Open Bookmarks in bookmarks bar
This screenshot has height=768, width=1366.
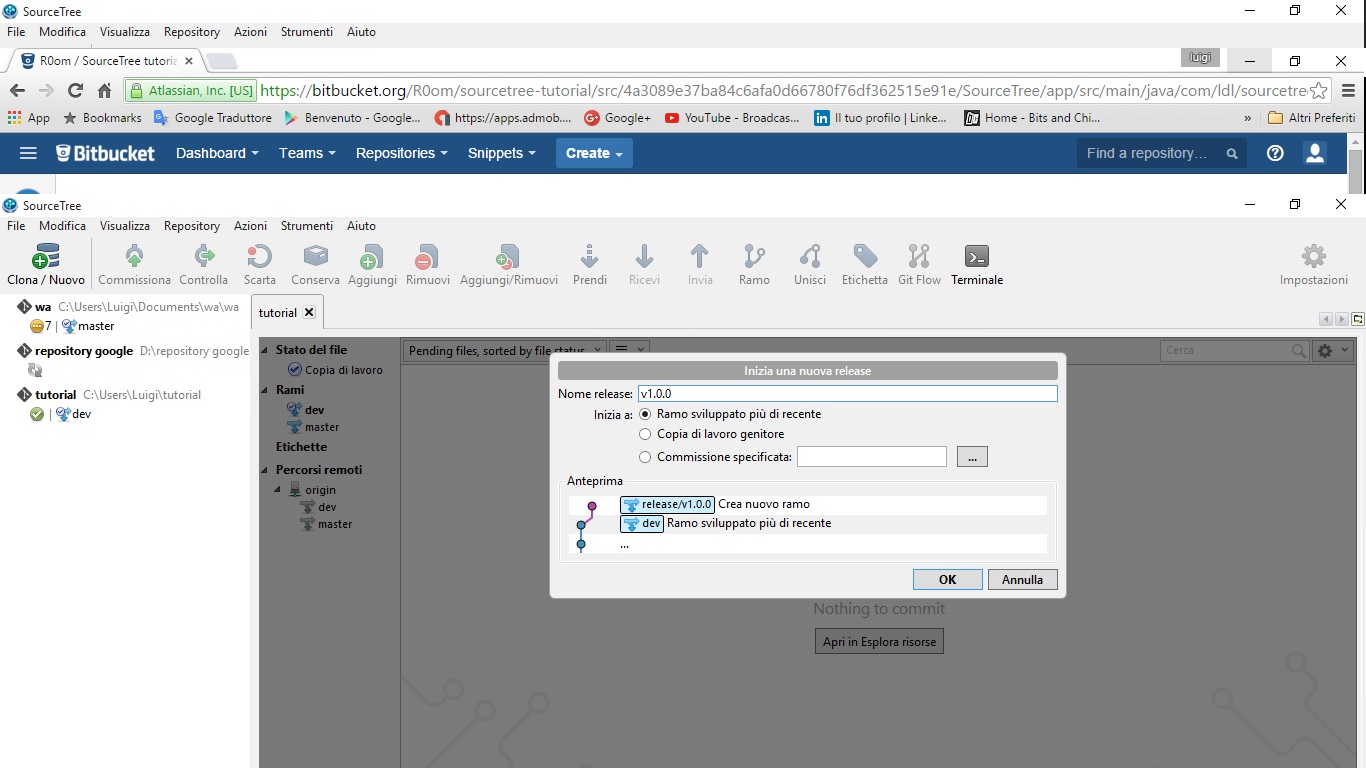(102, 118)
